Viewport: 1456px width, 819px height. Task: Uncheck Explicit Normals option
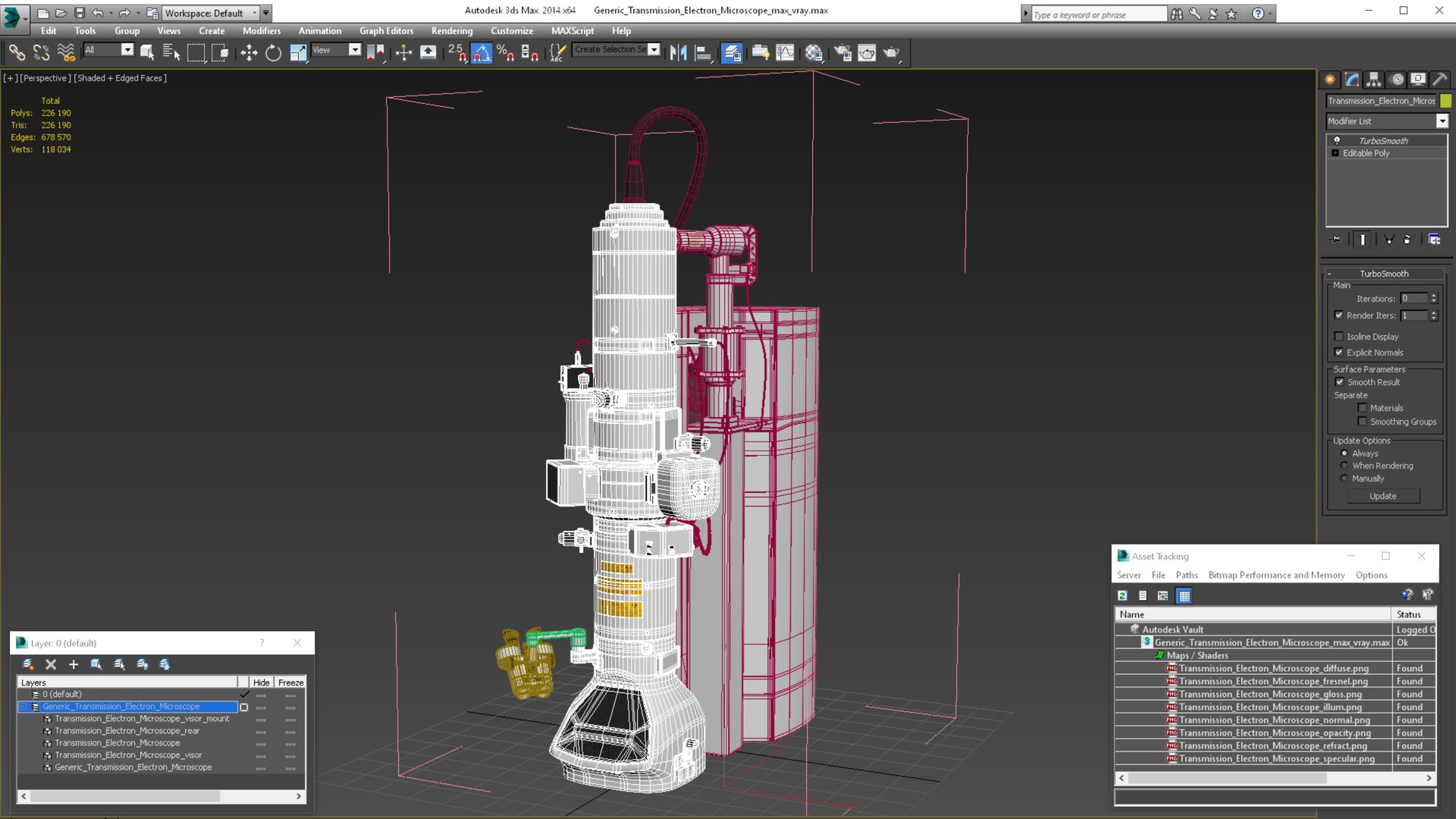pyautogui.click(x=1339, y=353)
